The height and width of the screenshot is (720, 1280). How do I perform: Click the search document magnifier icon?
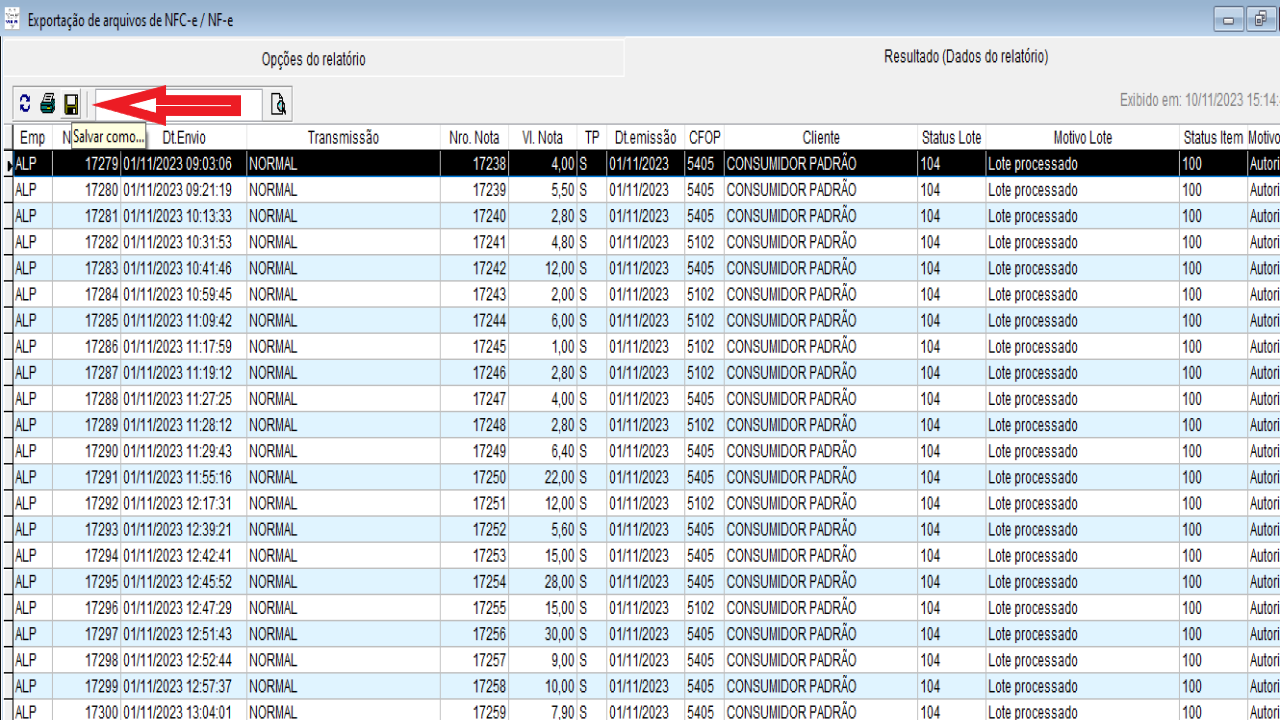[278, 104]
